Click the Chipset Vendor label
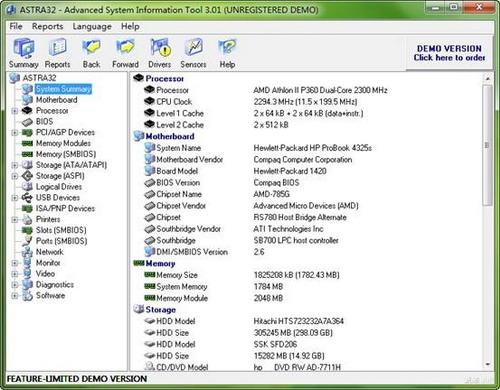The height and width of the screenshot is (390, 500). click(x=181, y=206)
